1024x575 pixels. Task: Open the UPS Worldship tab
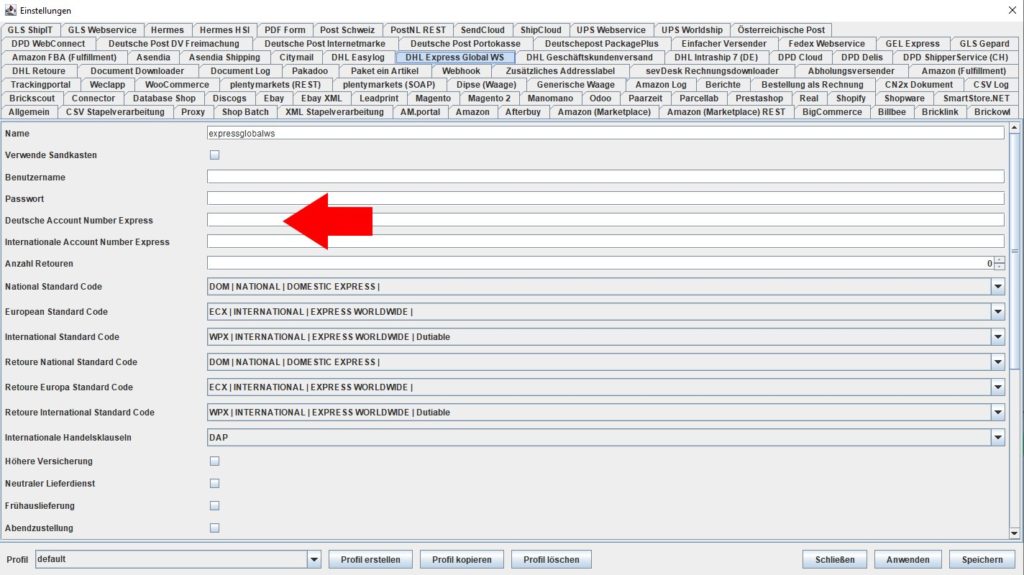[x=692, y=30]
